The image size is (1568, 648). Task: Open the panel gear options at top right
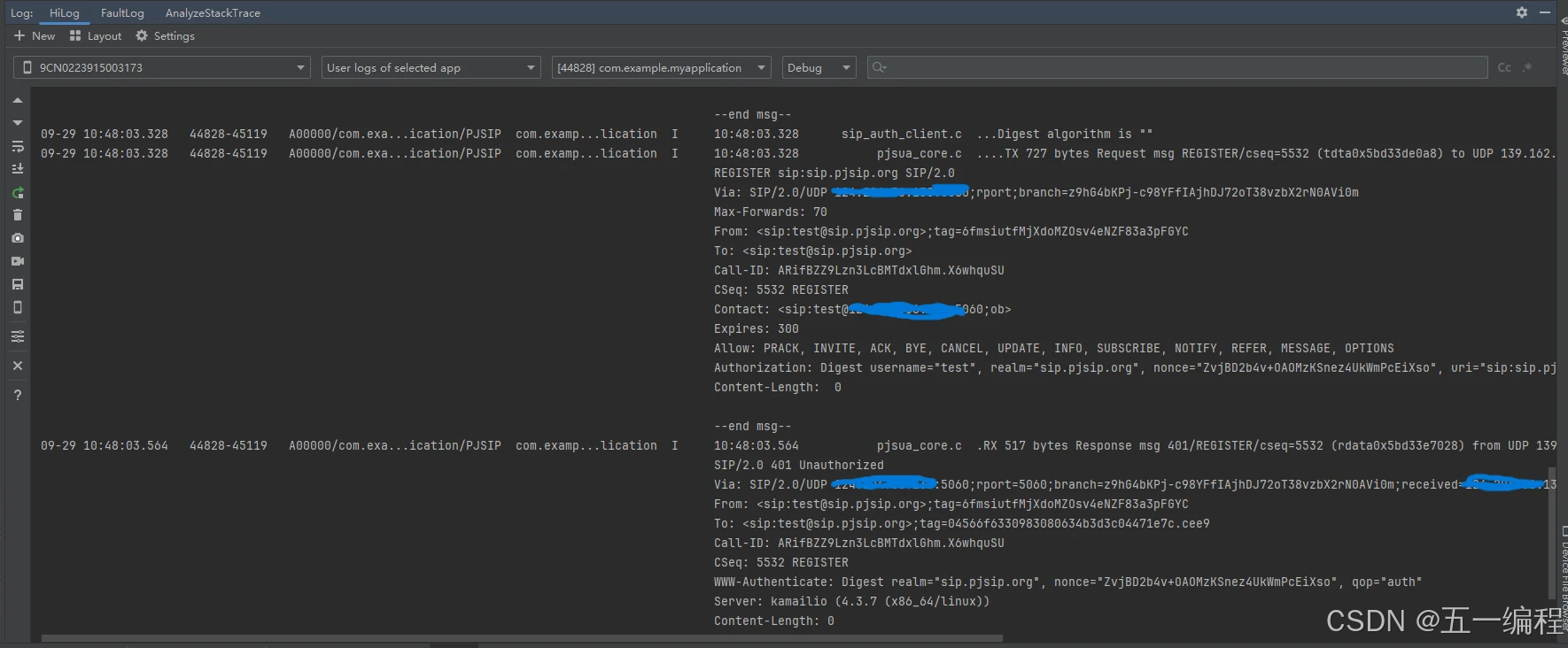[1522, 12]
